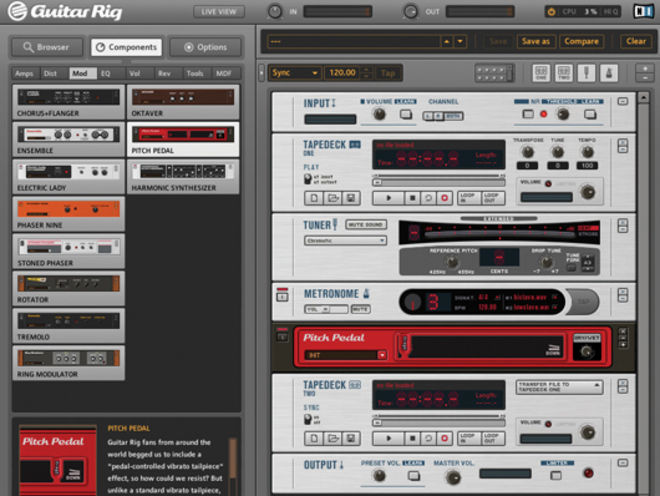Toggle the noise reduction switch in Input
The image size is (660, 496).
[x=528, y=114]
